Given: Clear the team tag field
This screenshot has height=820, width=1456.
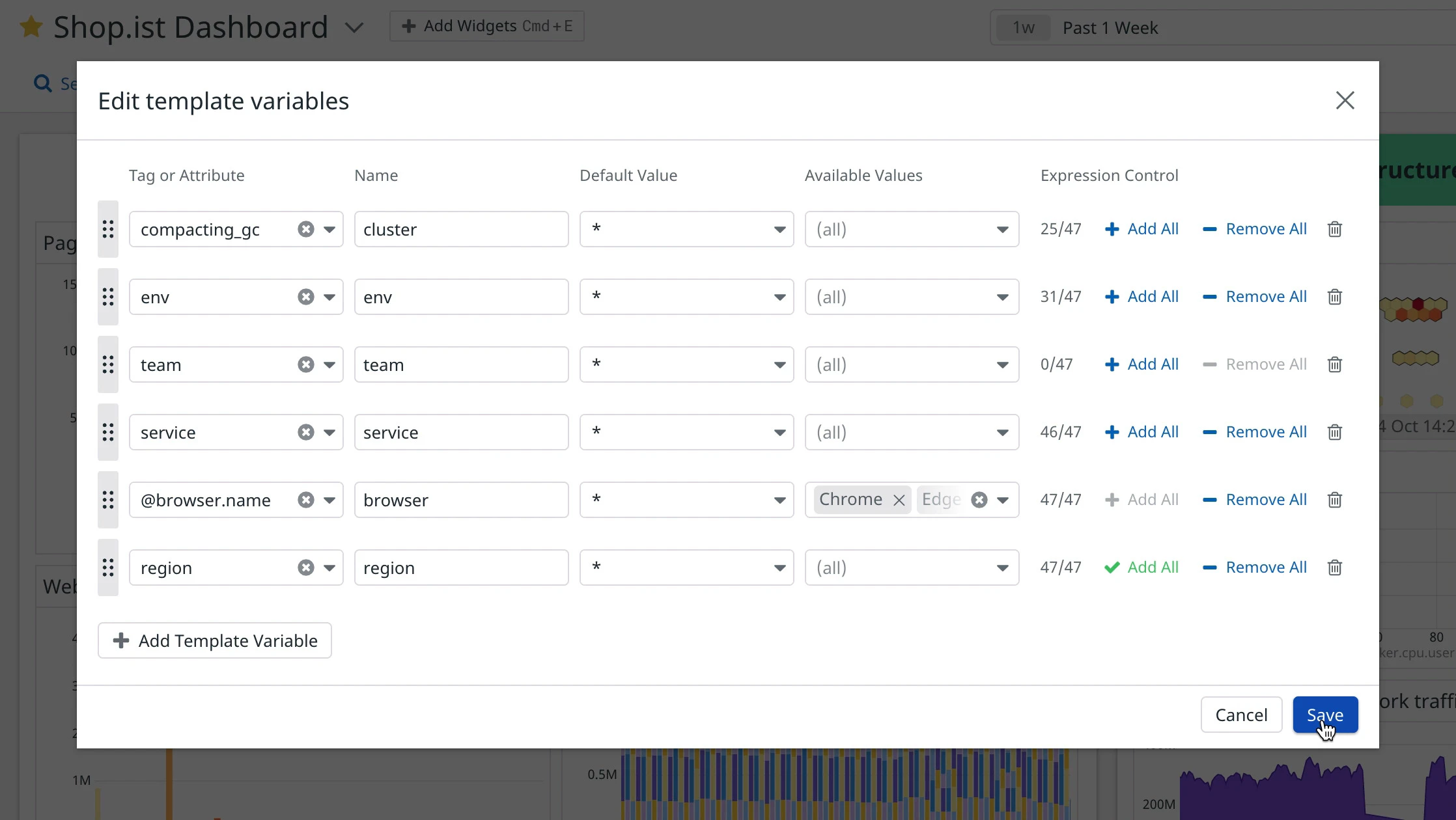Looking at the screenshot, I should [x=305, y=364].
